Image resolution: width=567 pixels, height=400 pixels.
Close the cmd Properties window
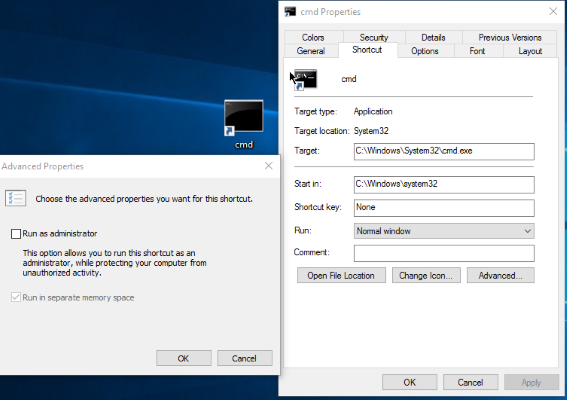click(x=553, y=12)
